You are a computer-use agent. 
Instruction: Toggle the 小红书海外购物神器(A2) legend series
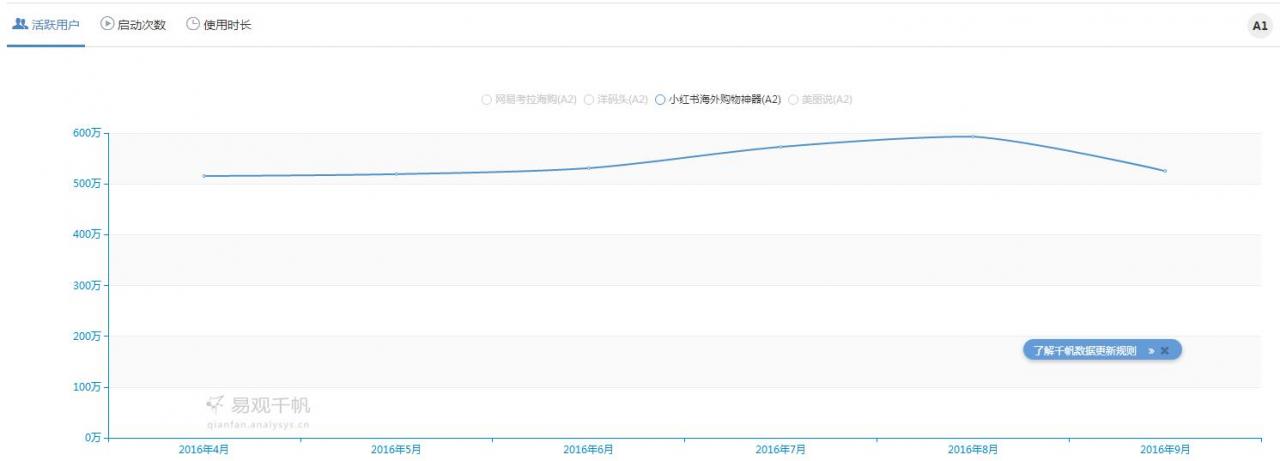[718, 100]
